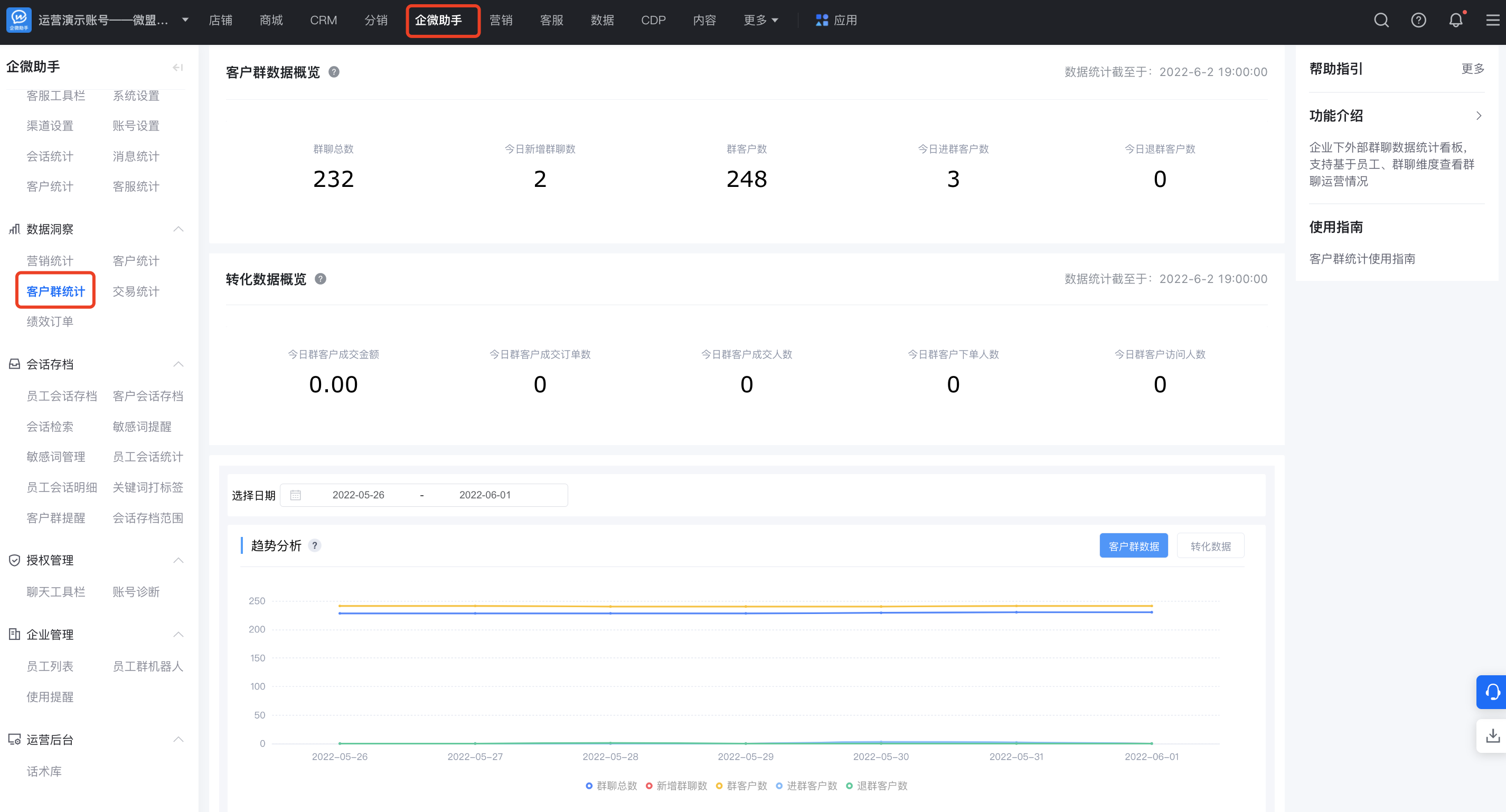Toggle 群聊总数 series in chart legend
Screen dimensions: 1506x812
pyautogui.click(x=611, y=786)
